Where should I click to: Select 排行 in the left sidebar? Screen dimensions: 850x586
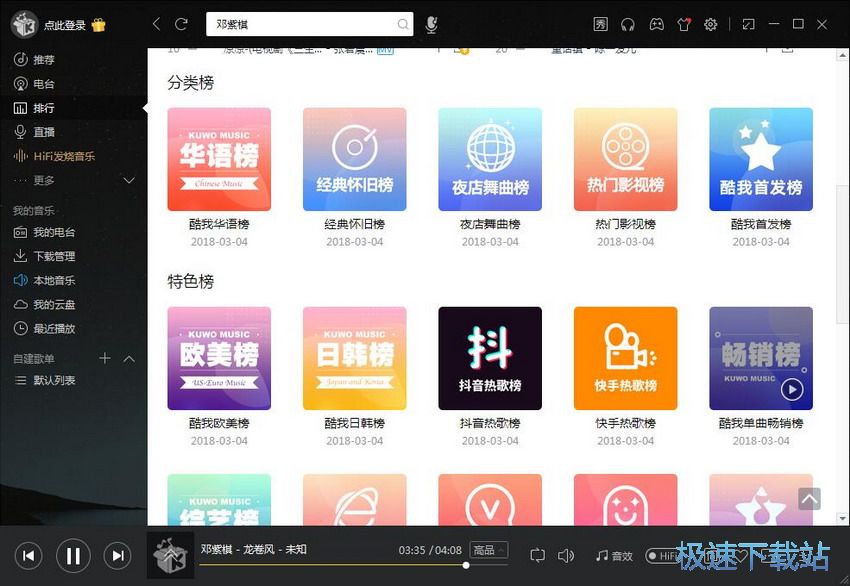[x=44, y=108]
